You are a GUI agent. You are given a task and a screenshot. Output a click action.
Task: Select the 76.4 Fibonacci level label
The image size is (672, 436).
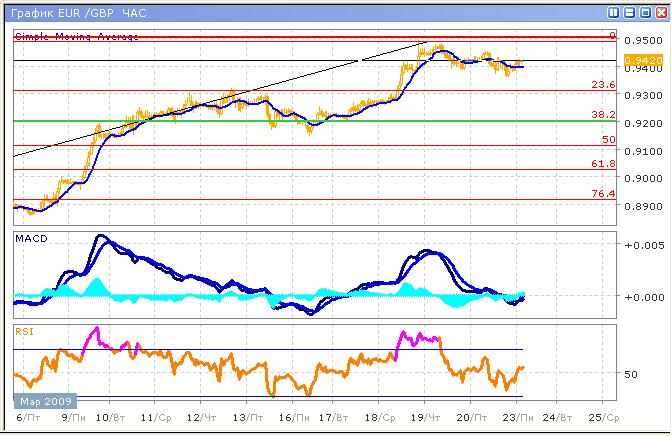click(603, 193)
